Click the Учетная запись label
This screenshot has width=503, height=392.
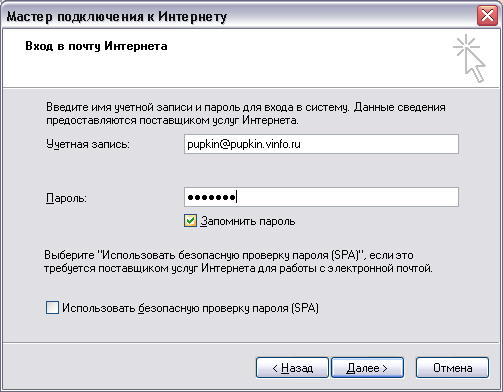coord(88,144)
